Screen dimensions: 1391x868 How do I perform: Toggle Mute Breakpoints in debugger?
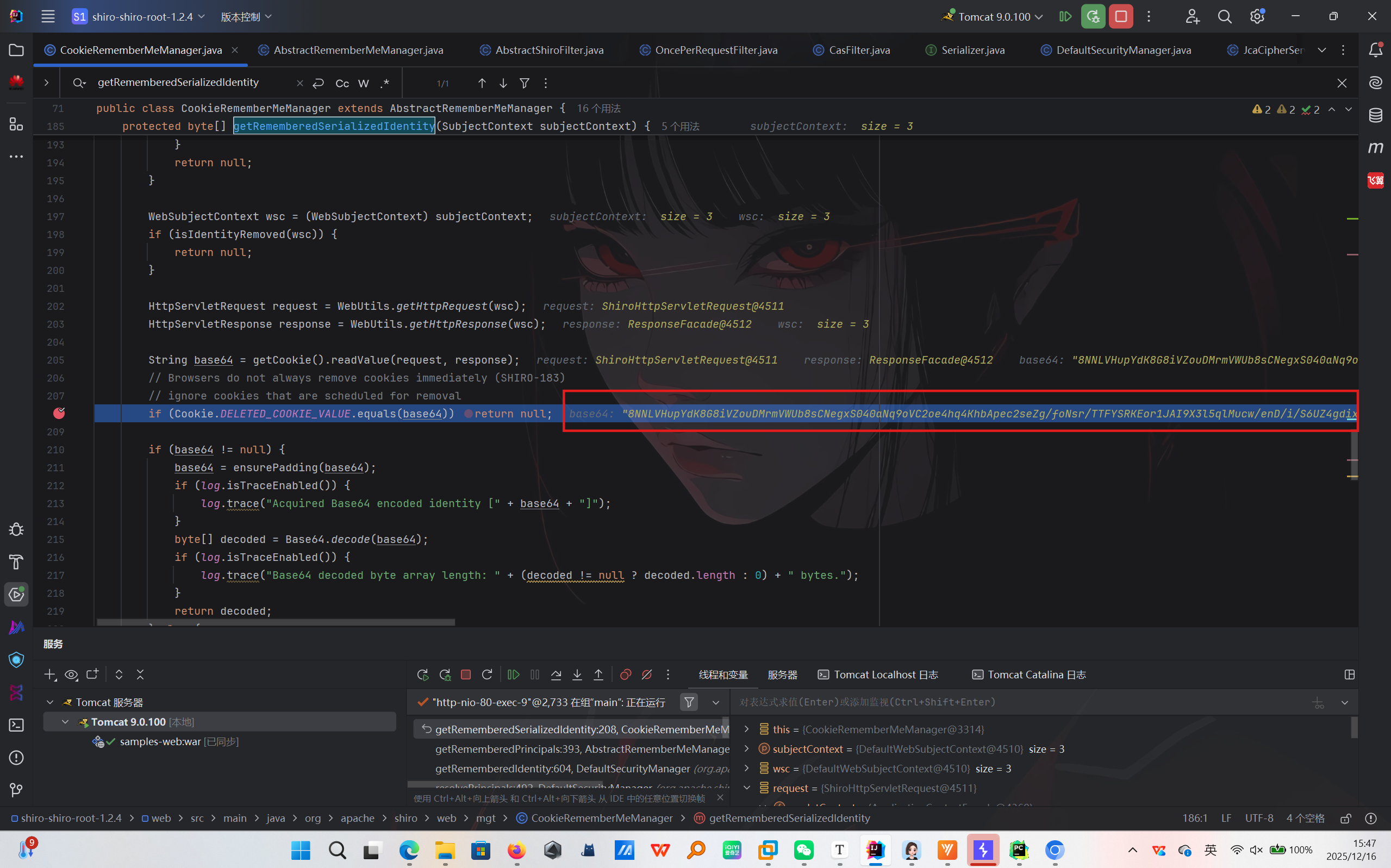(646, 675)
